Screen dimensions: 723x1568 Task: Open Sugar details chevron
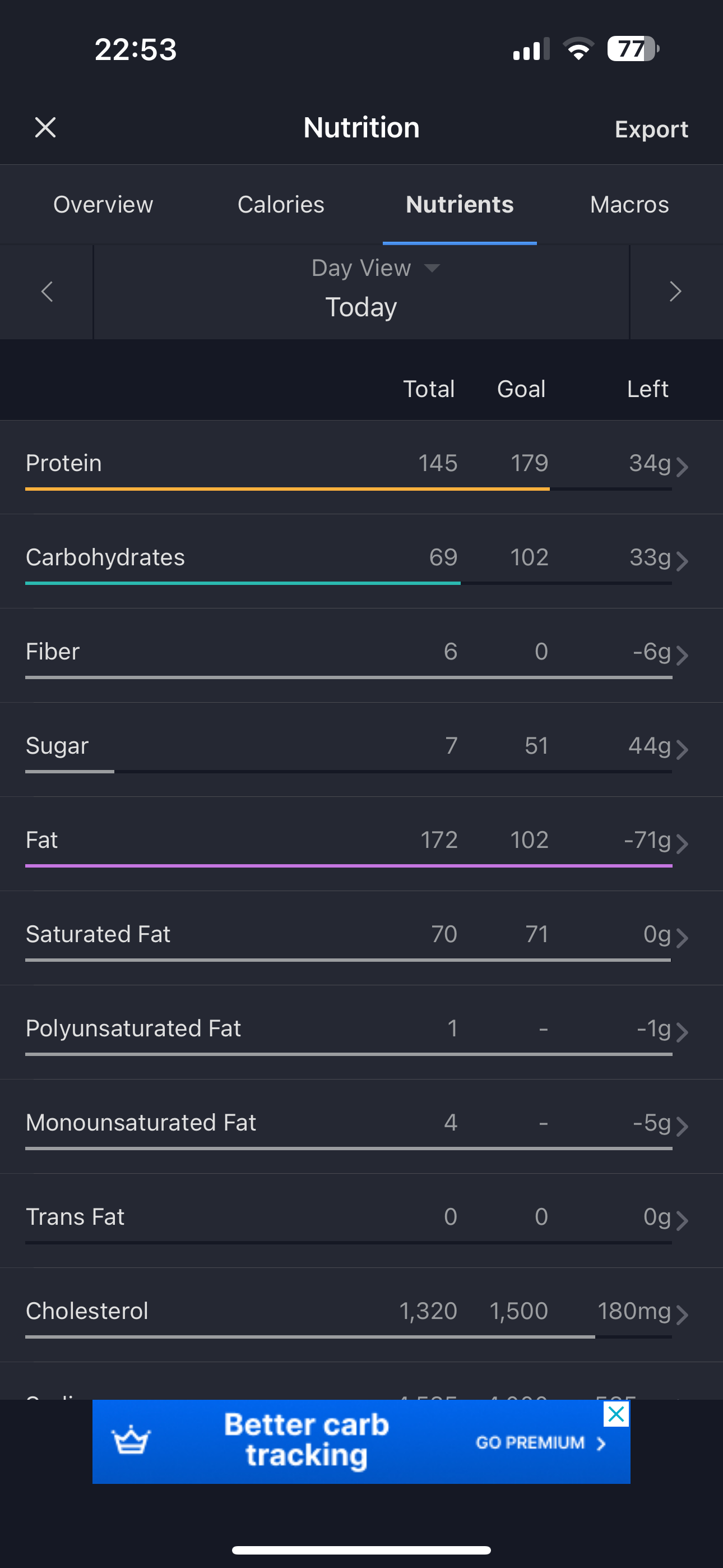click(x=683, y=749)
